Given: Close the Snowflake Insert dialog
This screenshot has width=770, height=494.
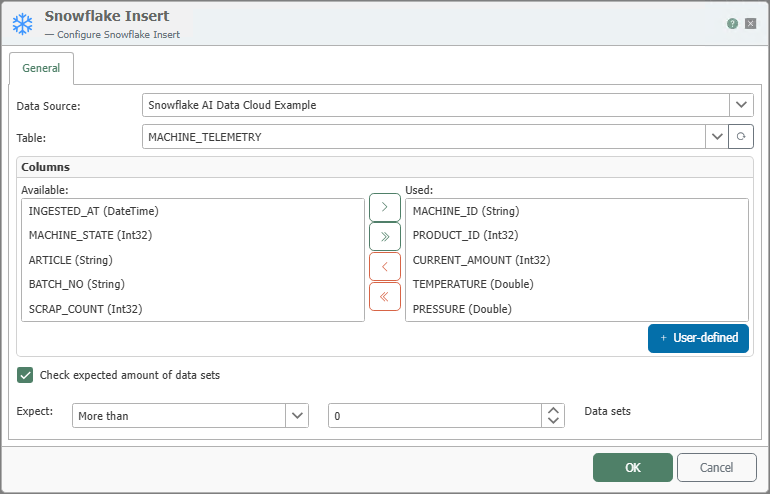Looking at the screenshot, I should pos(750,24).
